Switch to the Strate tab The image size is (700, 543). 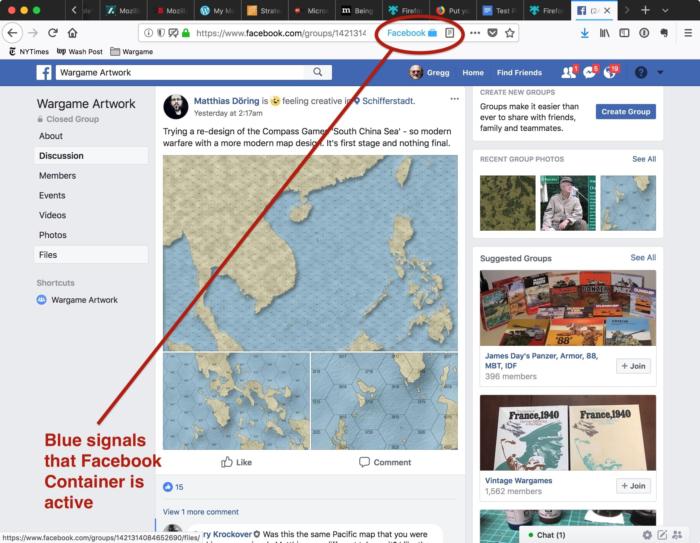[264, 10]
